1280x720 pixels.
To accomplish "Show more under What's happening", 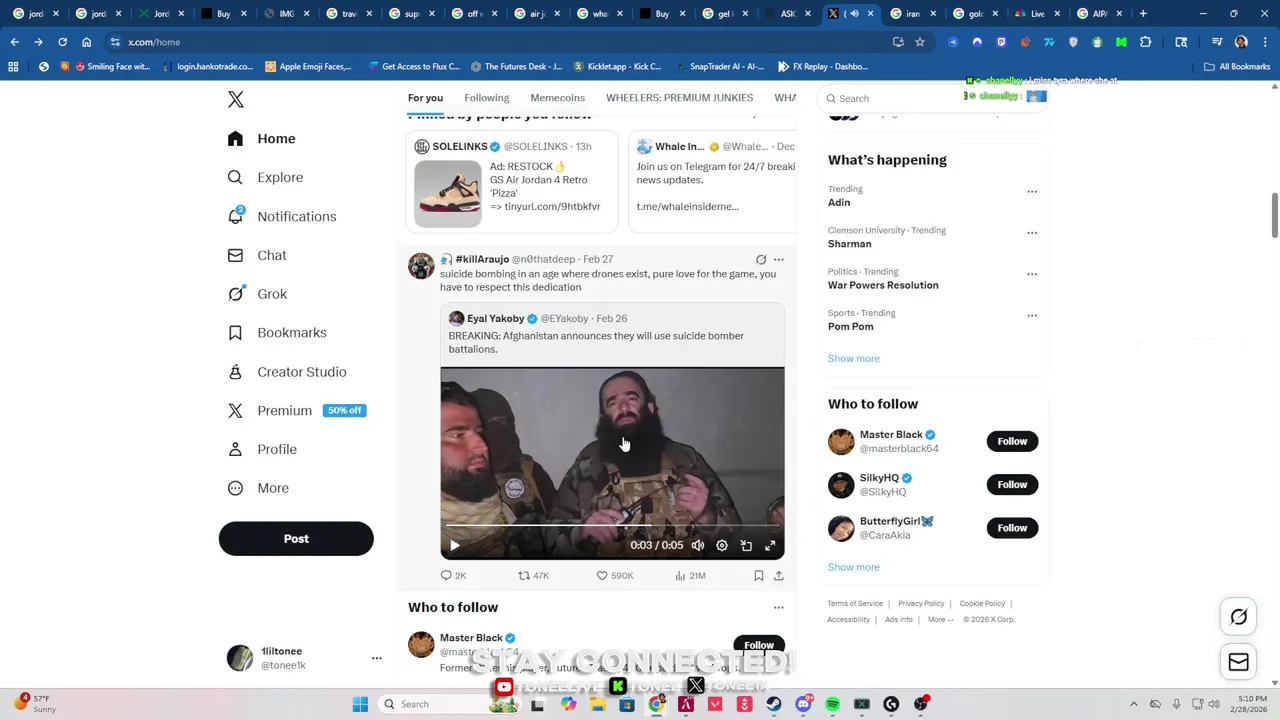I will coord(853,358).
